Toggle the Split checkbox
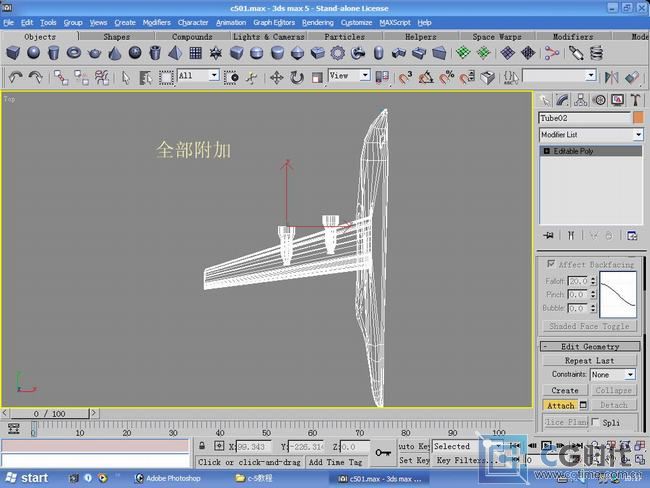The image size is (650, 488). 595,422
